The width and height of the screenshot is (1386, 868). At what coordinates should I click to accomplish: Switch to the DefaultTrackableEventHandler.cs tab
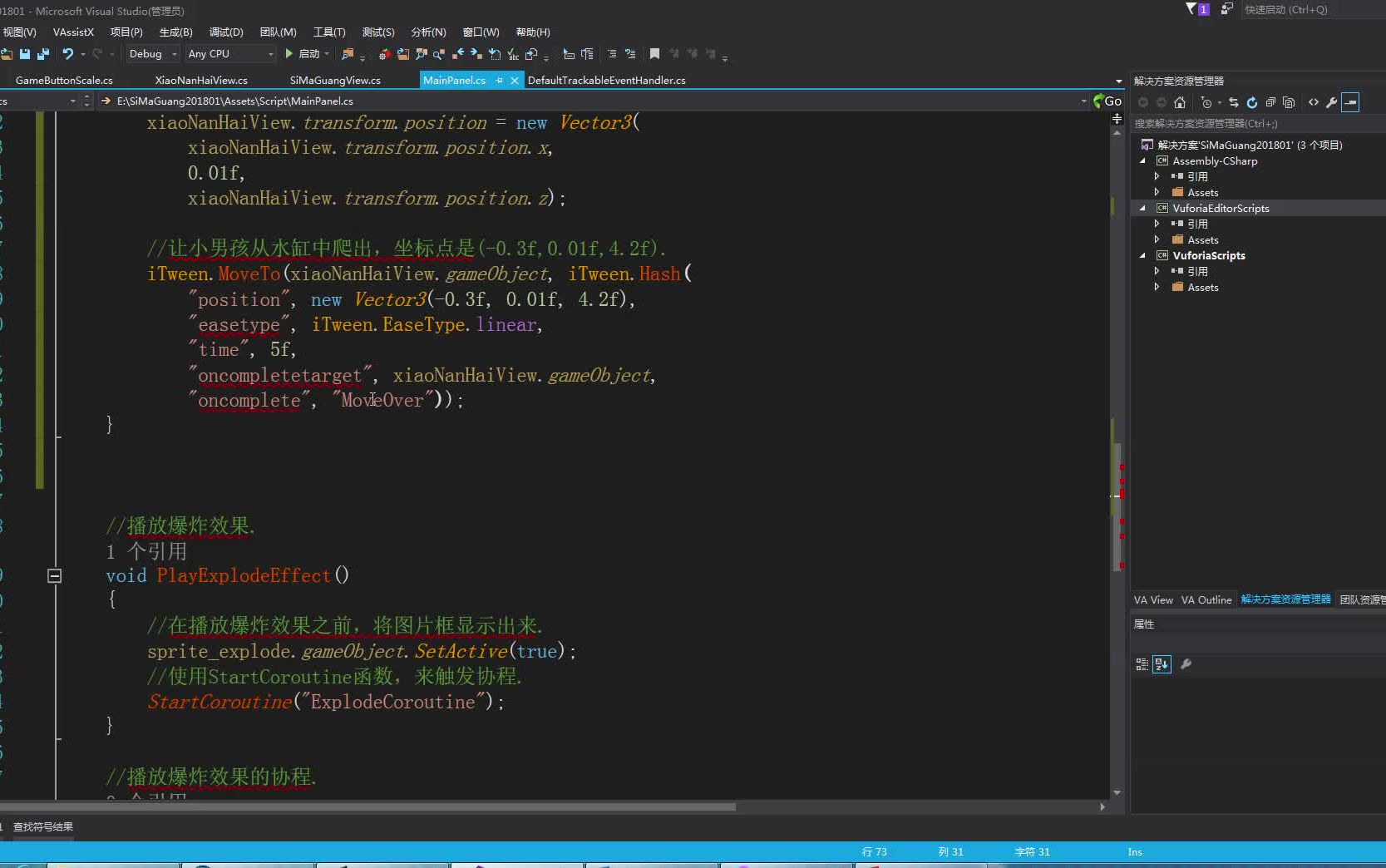(x=607, y=81)
